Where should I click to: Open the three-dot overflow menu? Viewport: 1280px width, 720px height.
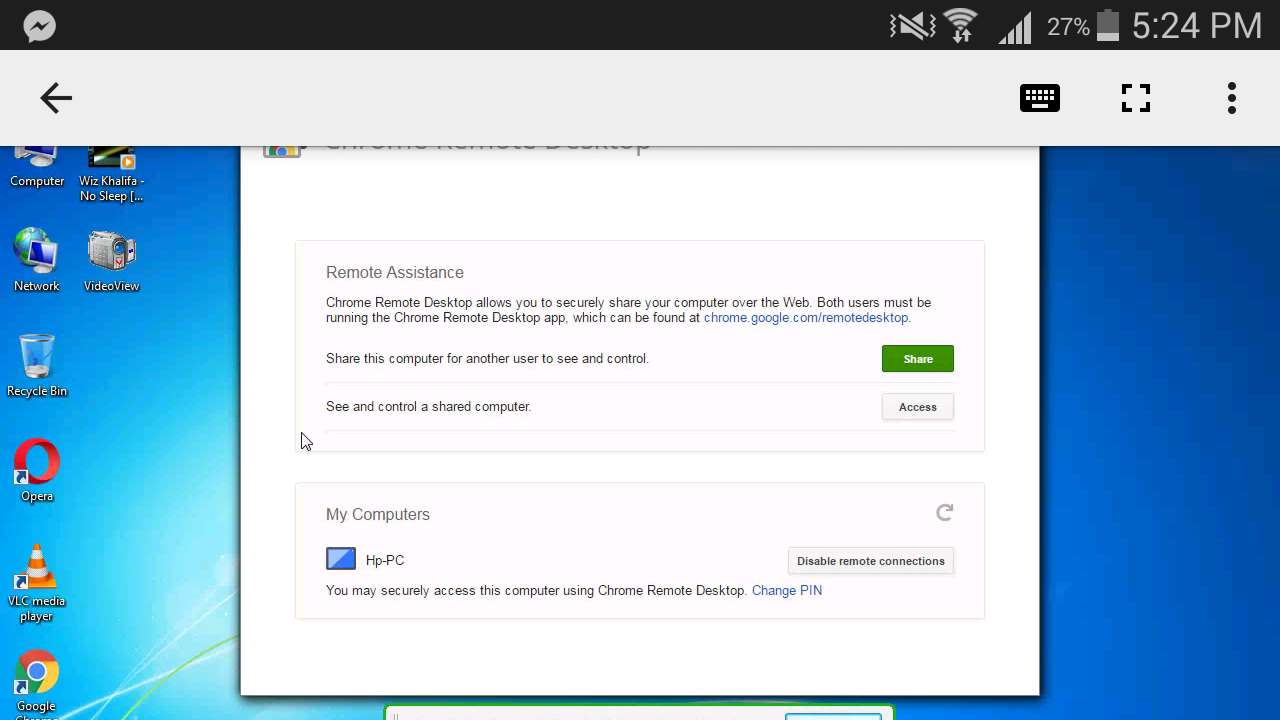click(x=1232, y=98)
